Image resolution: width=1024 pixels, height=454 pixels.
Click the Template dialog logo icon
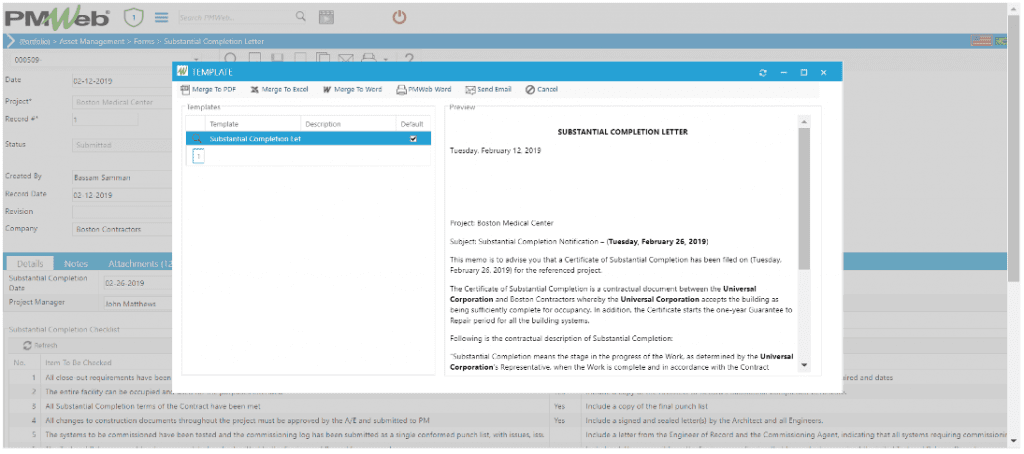tap(182, 72)
